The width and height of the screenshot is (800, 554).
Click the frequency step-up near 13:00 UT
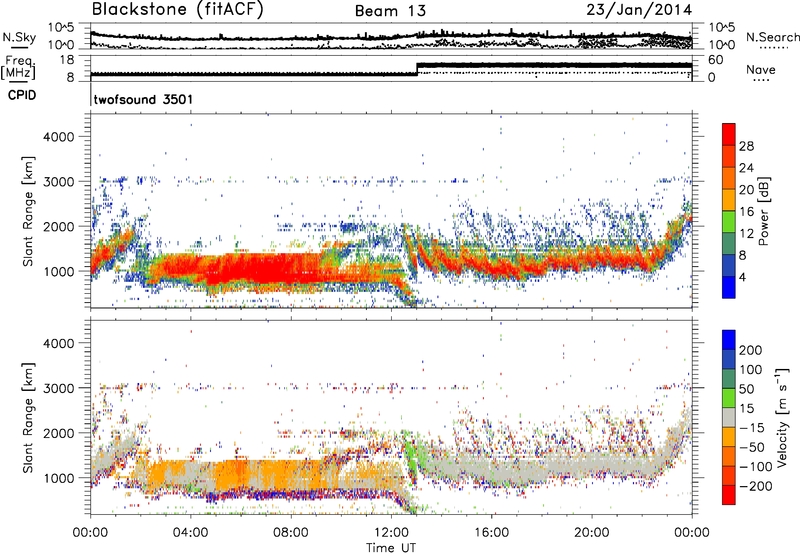pyautogui.click(x=417, y=69)
